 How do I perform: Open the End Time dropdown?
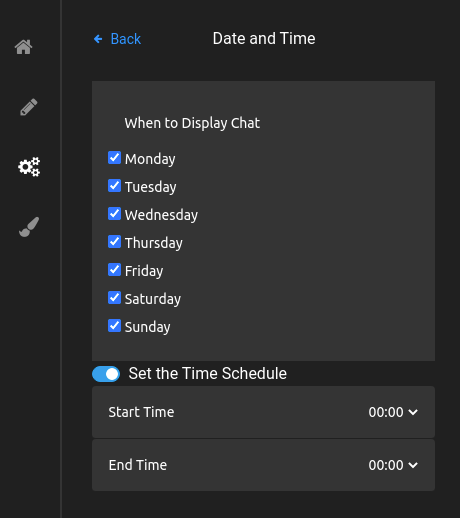(x=393, y=465)
